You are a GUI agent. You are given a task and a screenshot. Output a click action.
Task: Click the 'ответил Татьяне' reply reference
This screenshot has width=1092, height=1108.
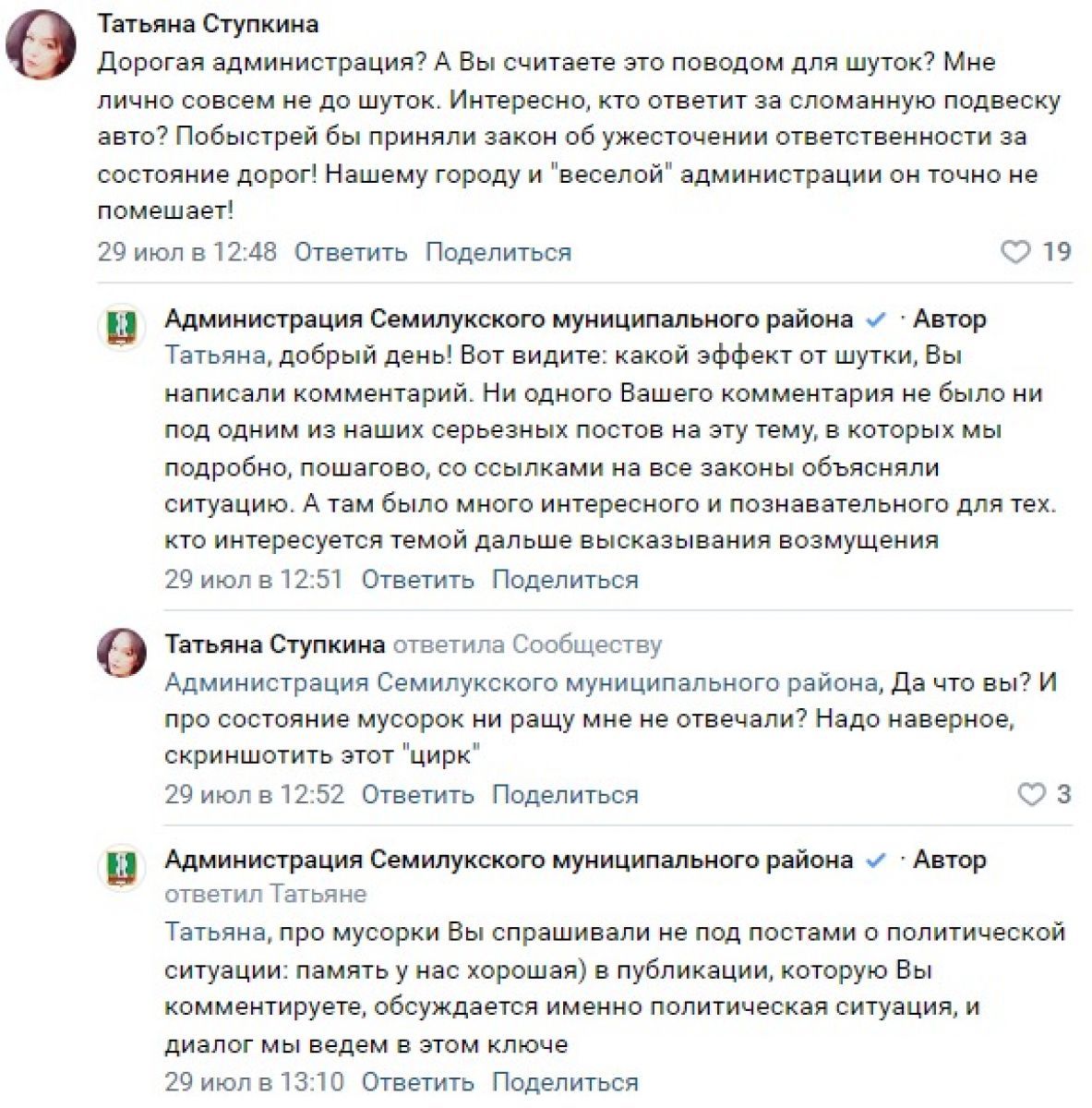(265, 894)
